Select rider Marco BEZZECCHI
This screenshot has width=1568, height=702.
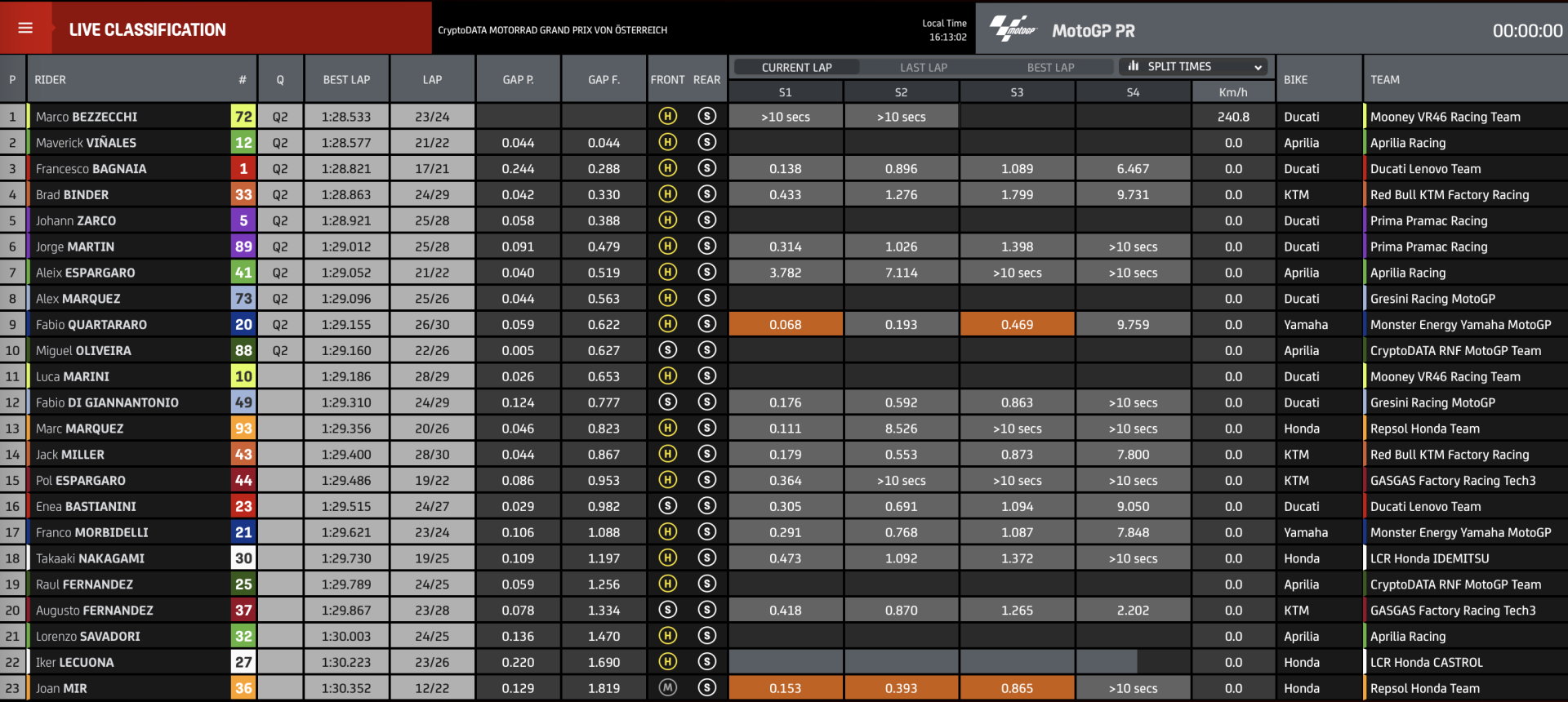click(x=87, y=117)
